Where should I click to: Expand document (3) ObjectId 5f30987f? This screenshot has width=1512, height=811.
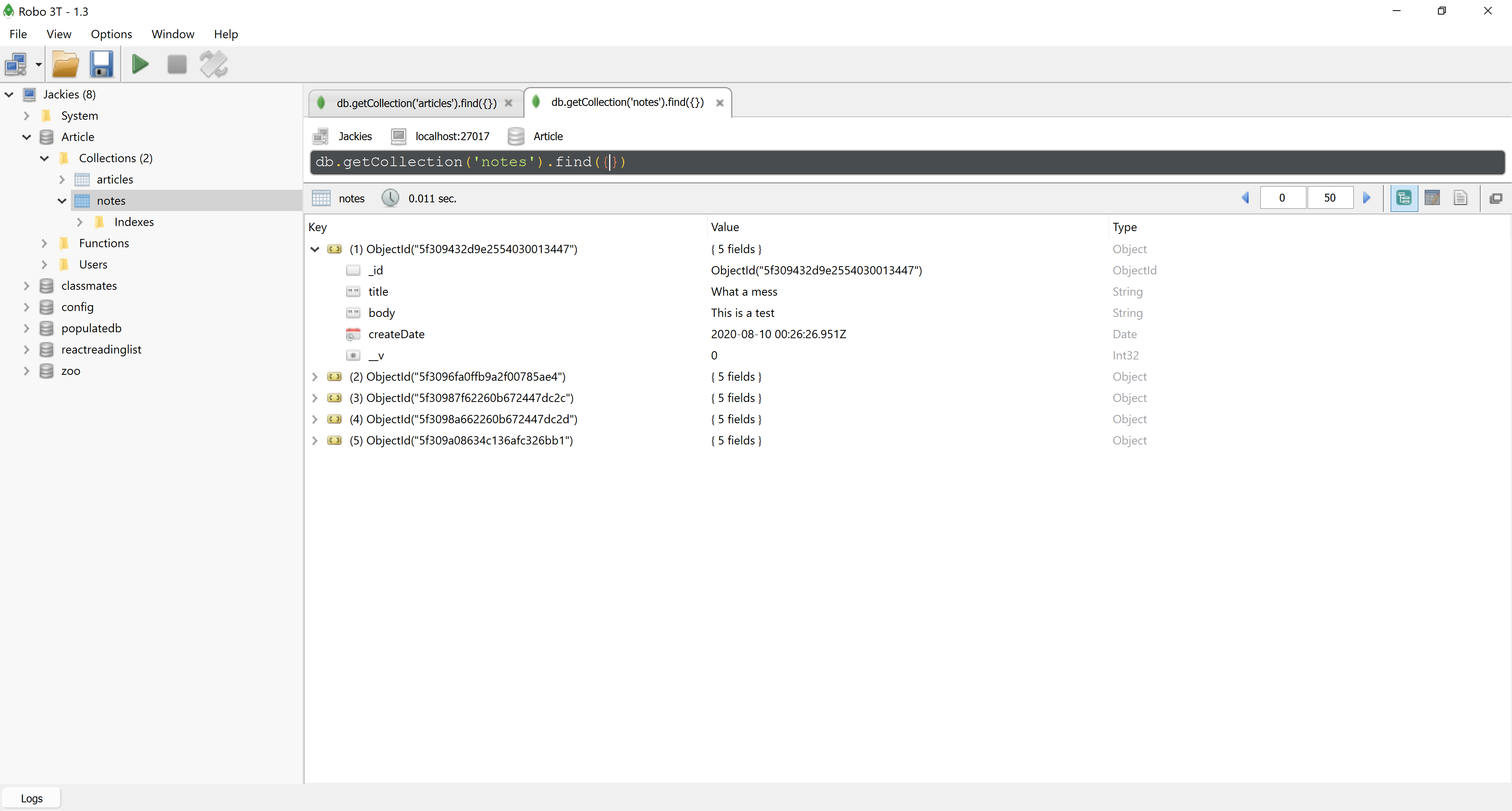point(315,398)
